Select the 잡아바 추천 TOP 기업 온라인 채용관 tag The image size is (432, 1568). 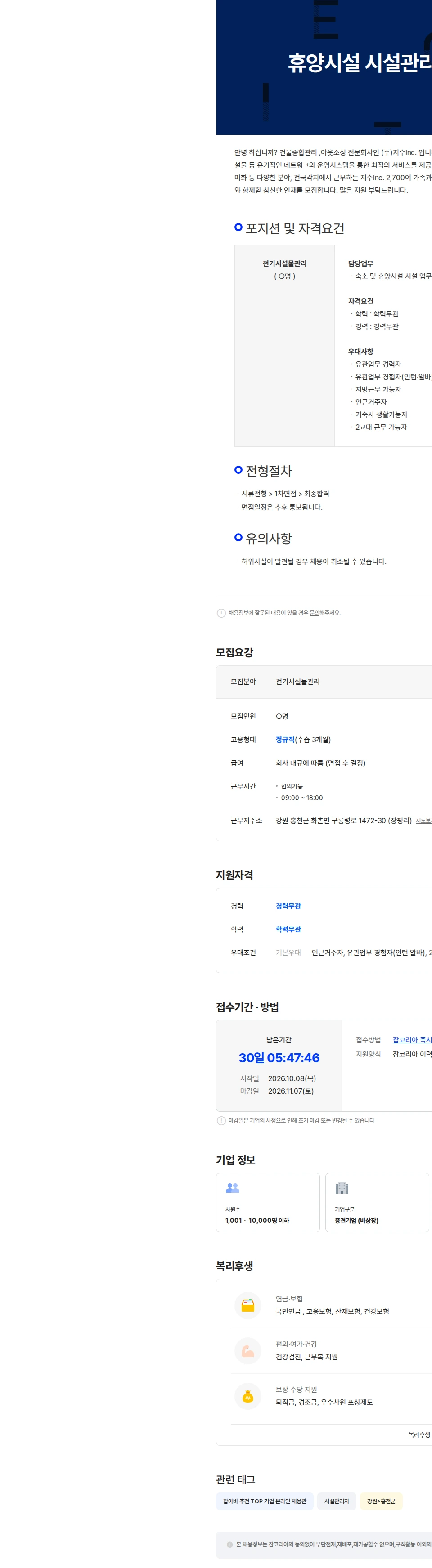point(265,1501)
